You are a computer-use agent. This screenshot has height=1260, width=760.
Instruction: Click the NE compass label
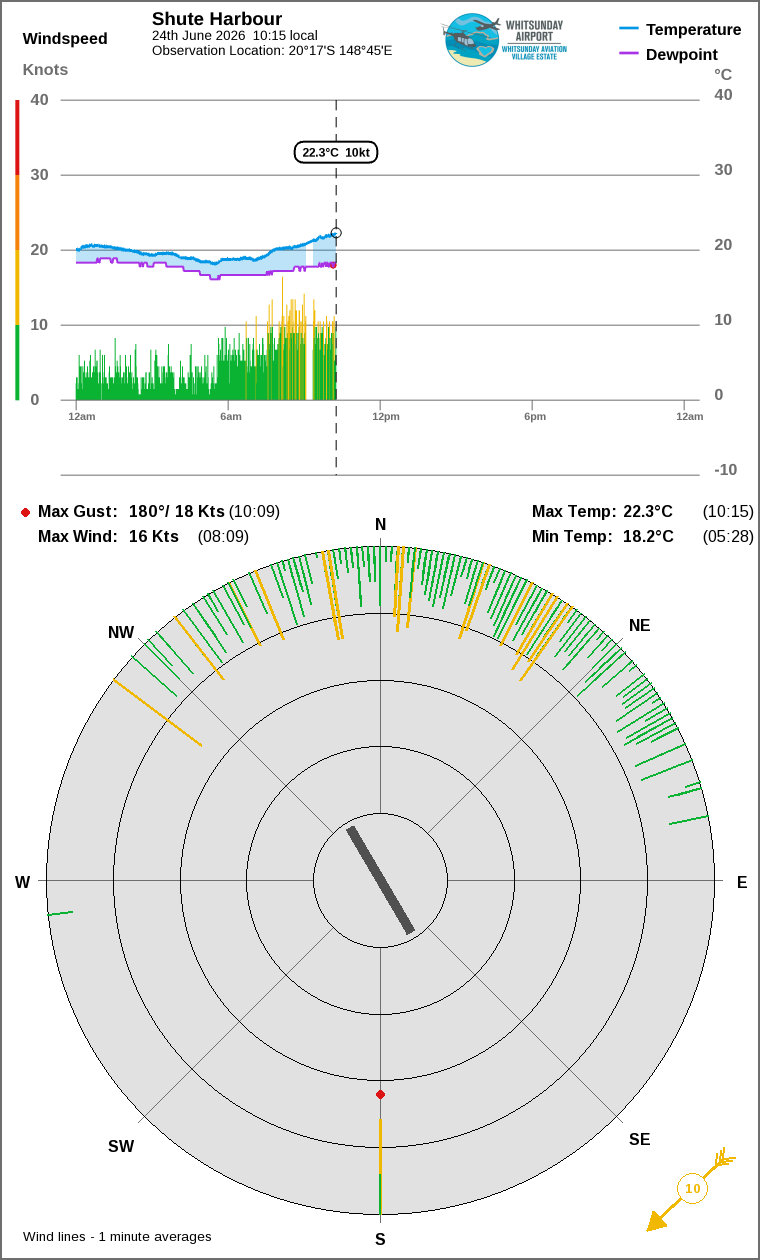pos(640,625)
